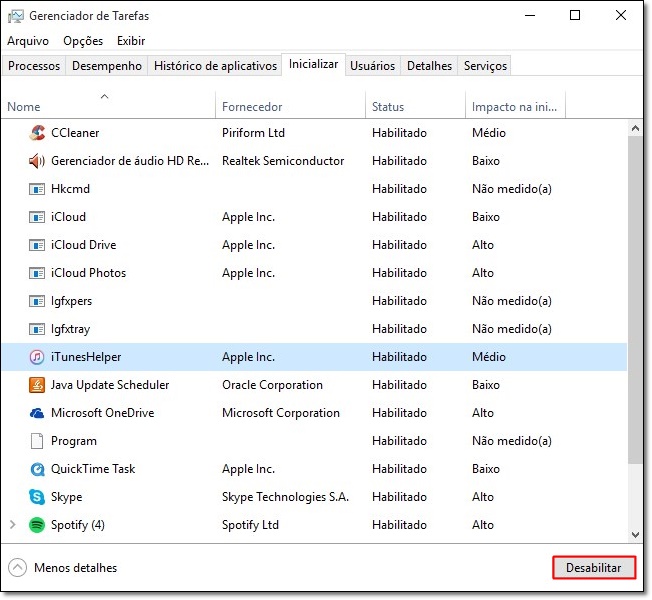The width and height of the screenshot is (652, 600).
Task: Click the Igfxpers entry icon
Action: [37, 301]
